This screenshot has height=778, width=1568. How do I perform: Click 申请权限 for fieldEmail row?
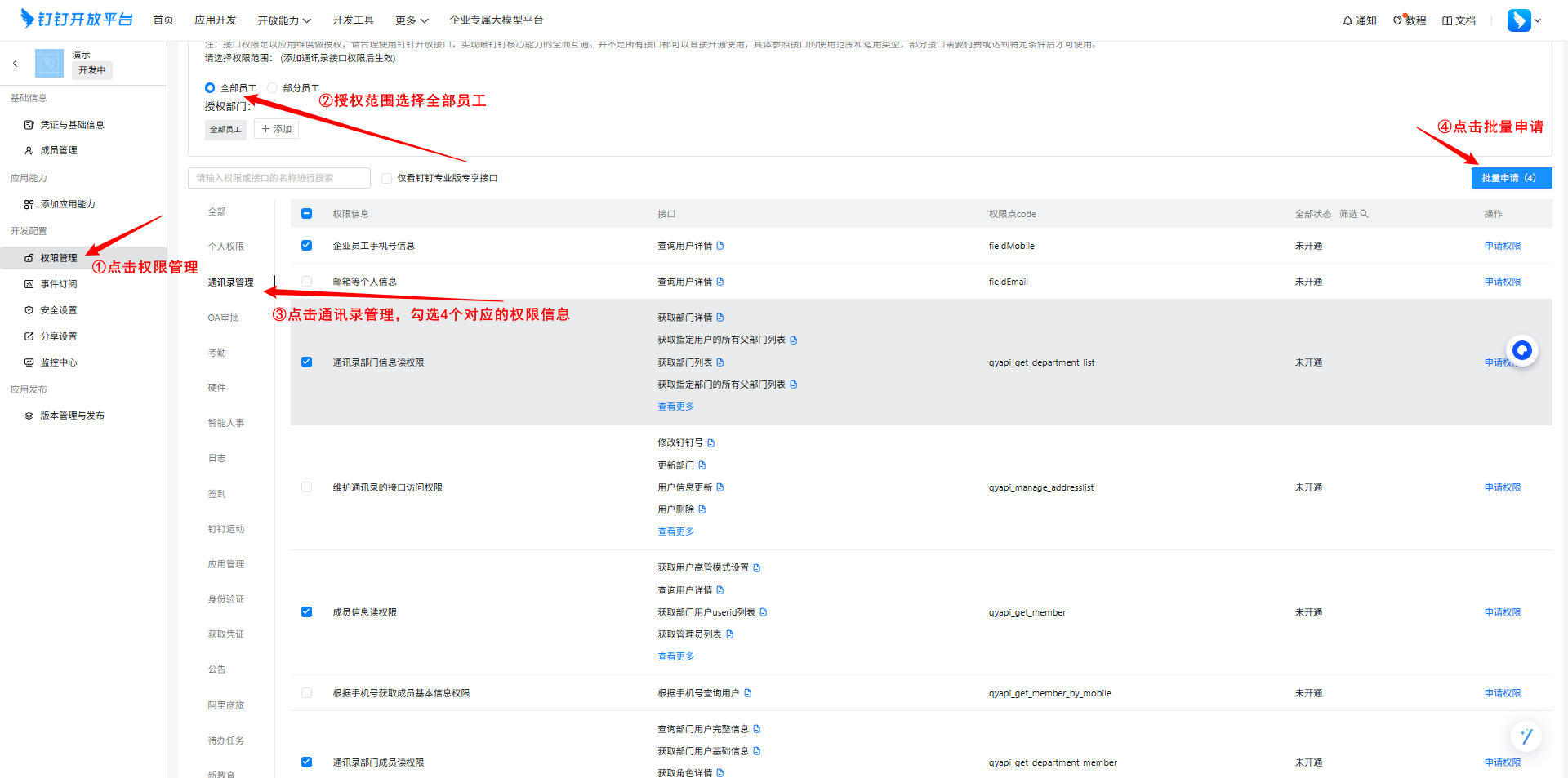(x=1503, y=282)
